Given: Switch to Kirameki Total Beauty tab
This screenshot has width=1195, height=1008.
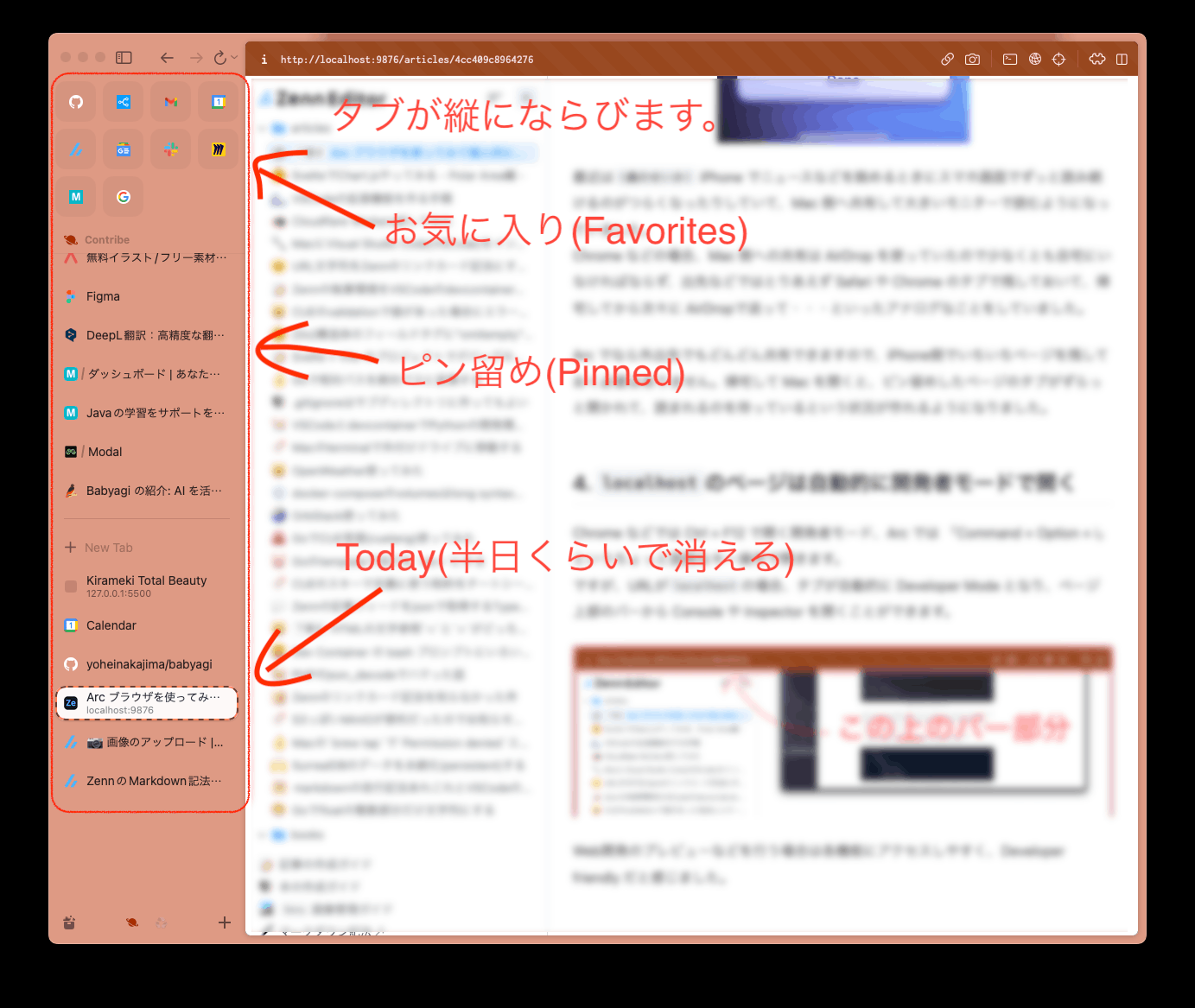Looking at the screenshot, I should pyautogui.click(x=147, y=586).
